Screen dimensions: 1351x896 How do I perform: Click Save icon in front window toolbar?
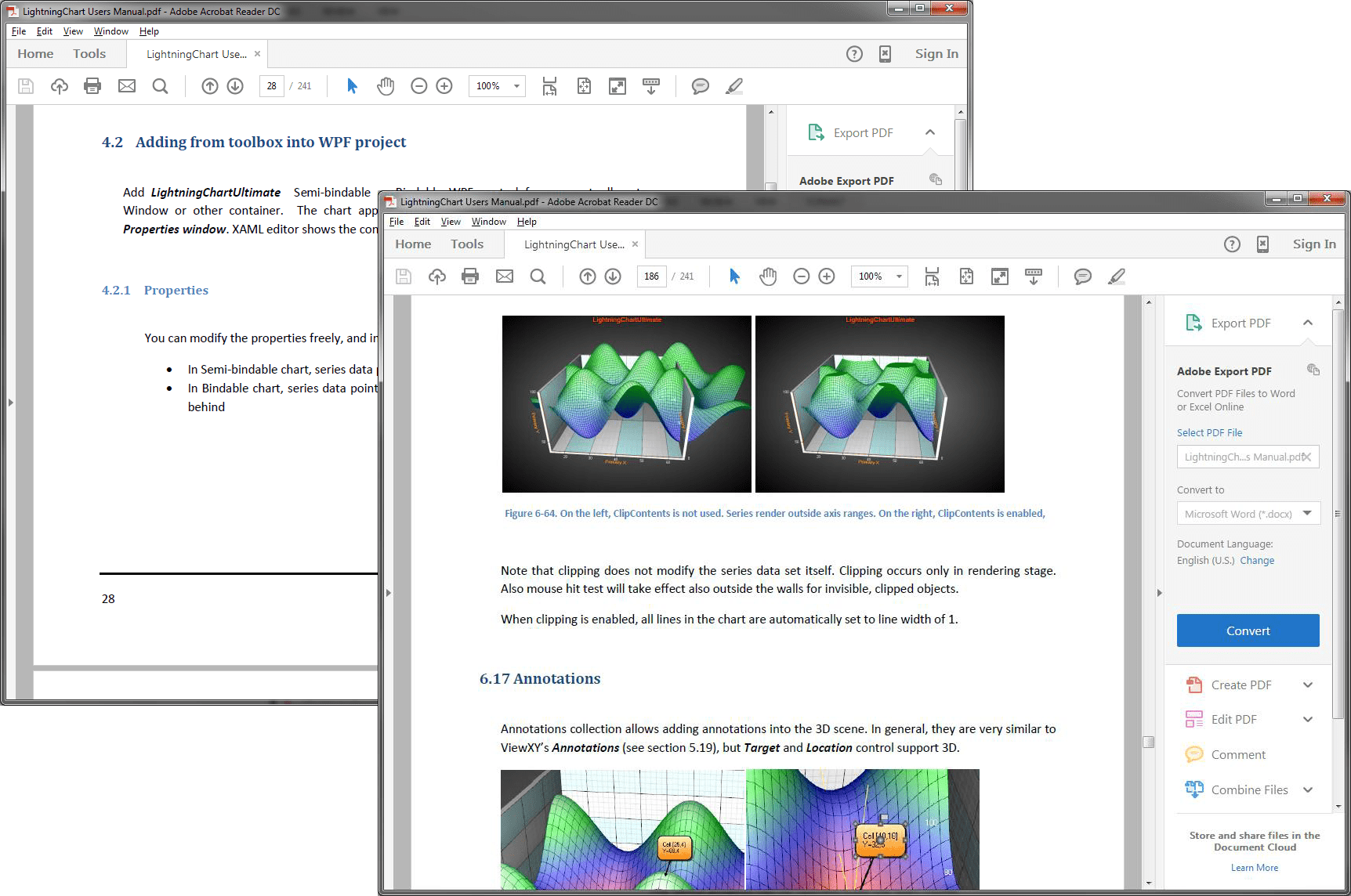pyautogui.click(x=404, y=276)
